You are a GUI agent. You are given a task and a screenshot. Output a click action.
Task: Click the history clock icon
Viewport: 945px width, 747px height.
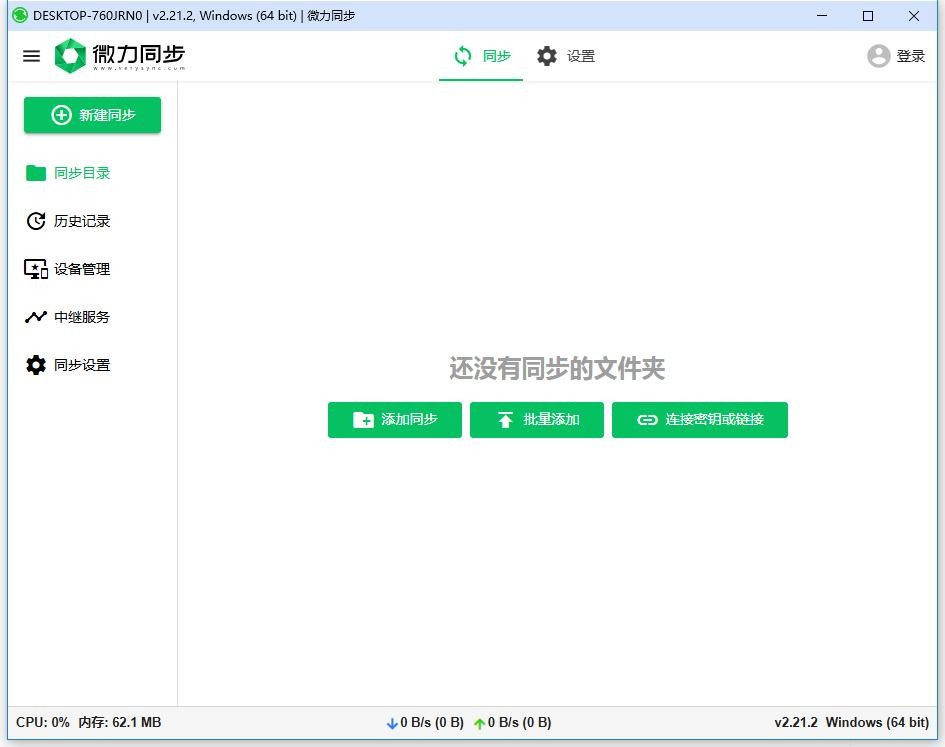point(36,221)
